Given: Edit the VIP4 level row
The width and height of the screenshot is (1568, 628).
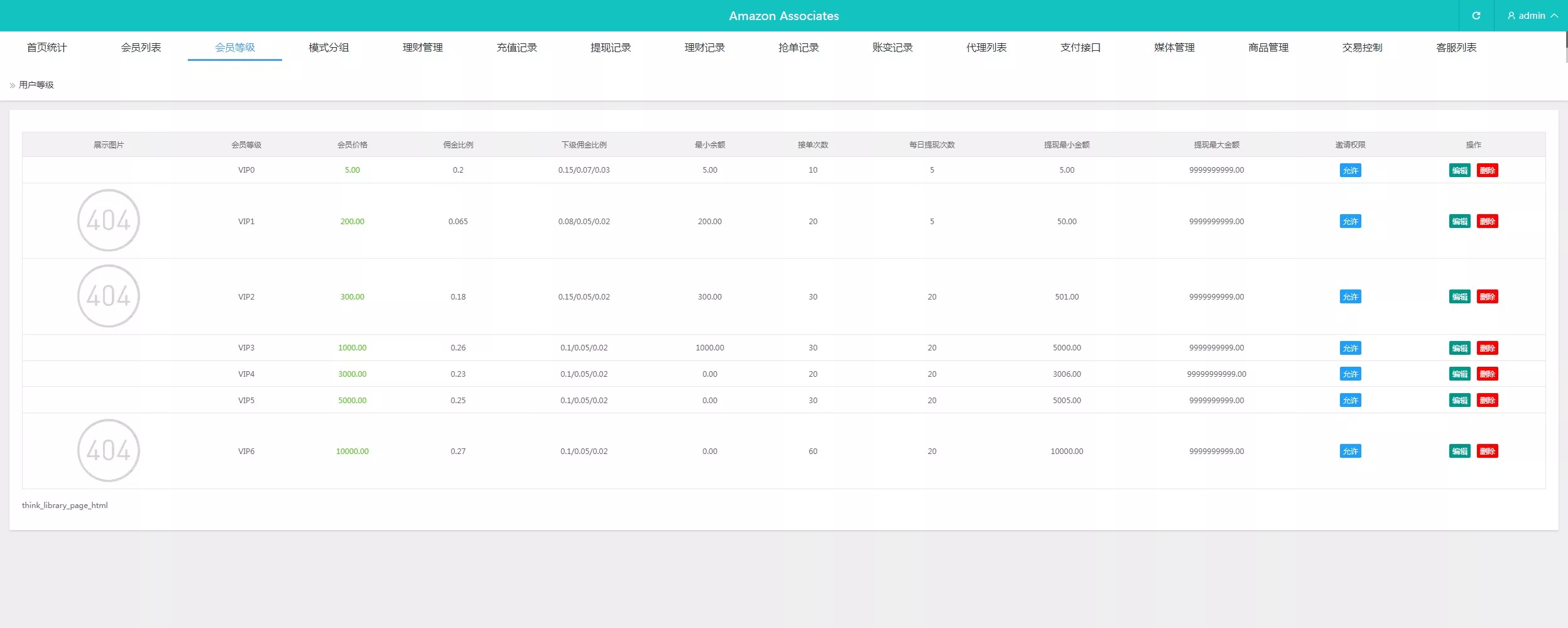Looking at the screenshot, I should click(1459, 374).
